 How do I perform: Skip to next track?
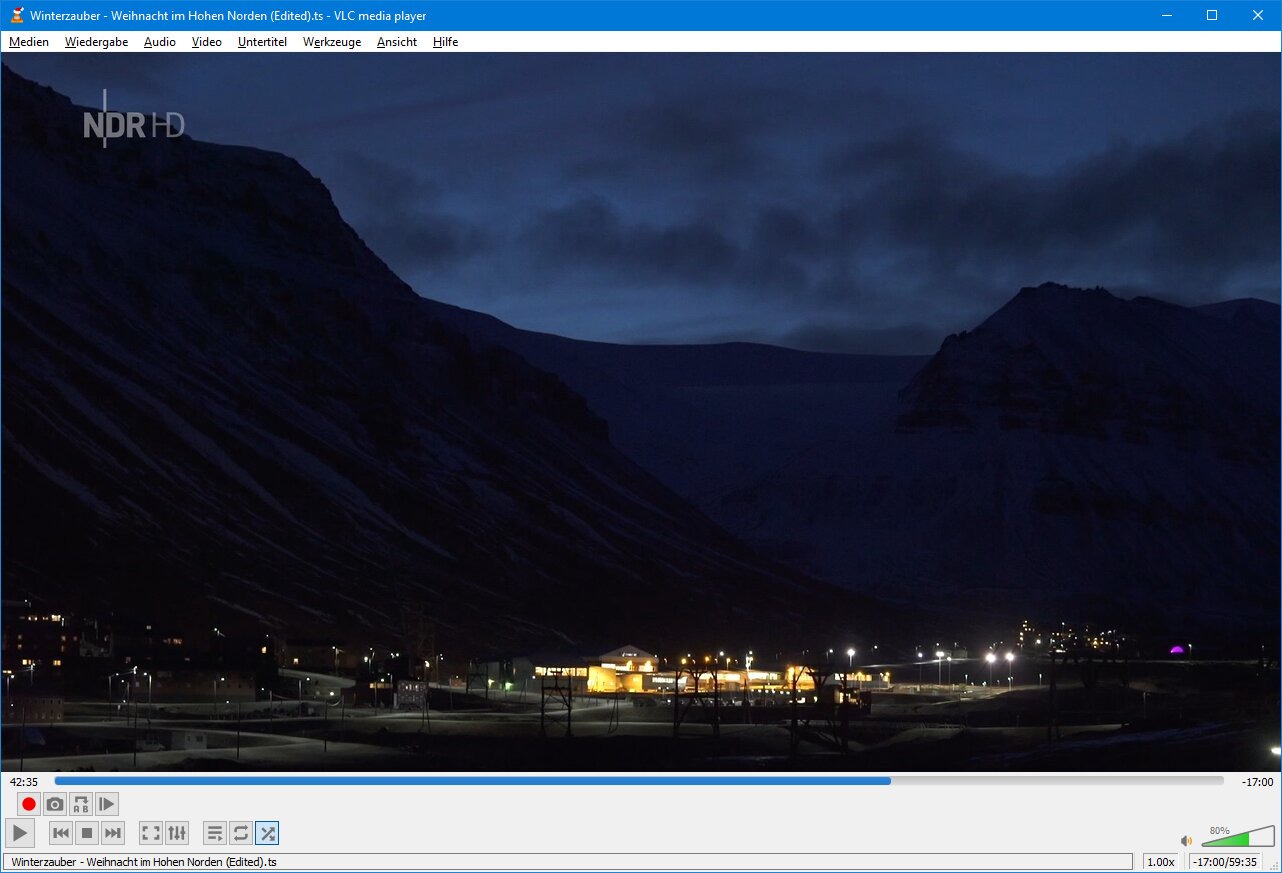click(113, 833)
